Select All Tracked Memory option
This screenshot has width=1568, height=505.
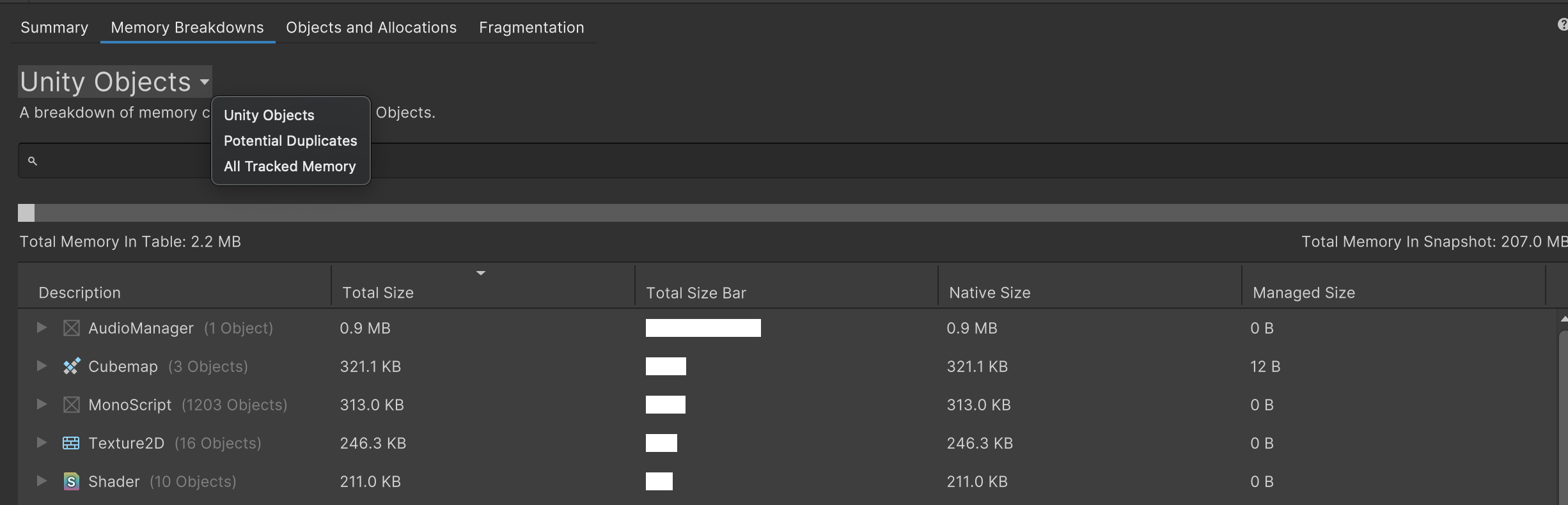290,166
